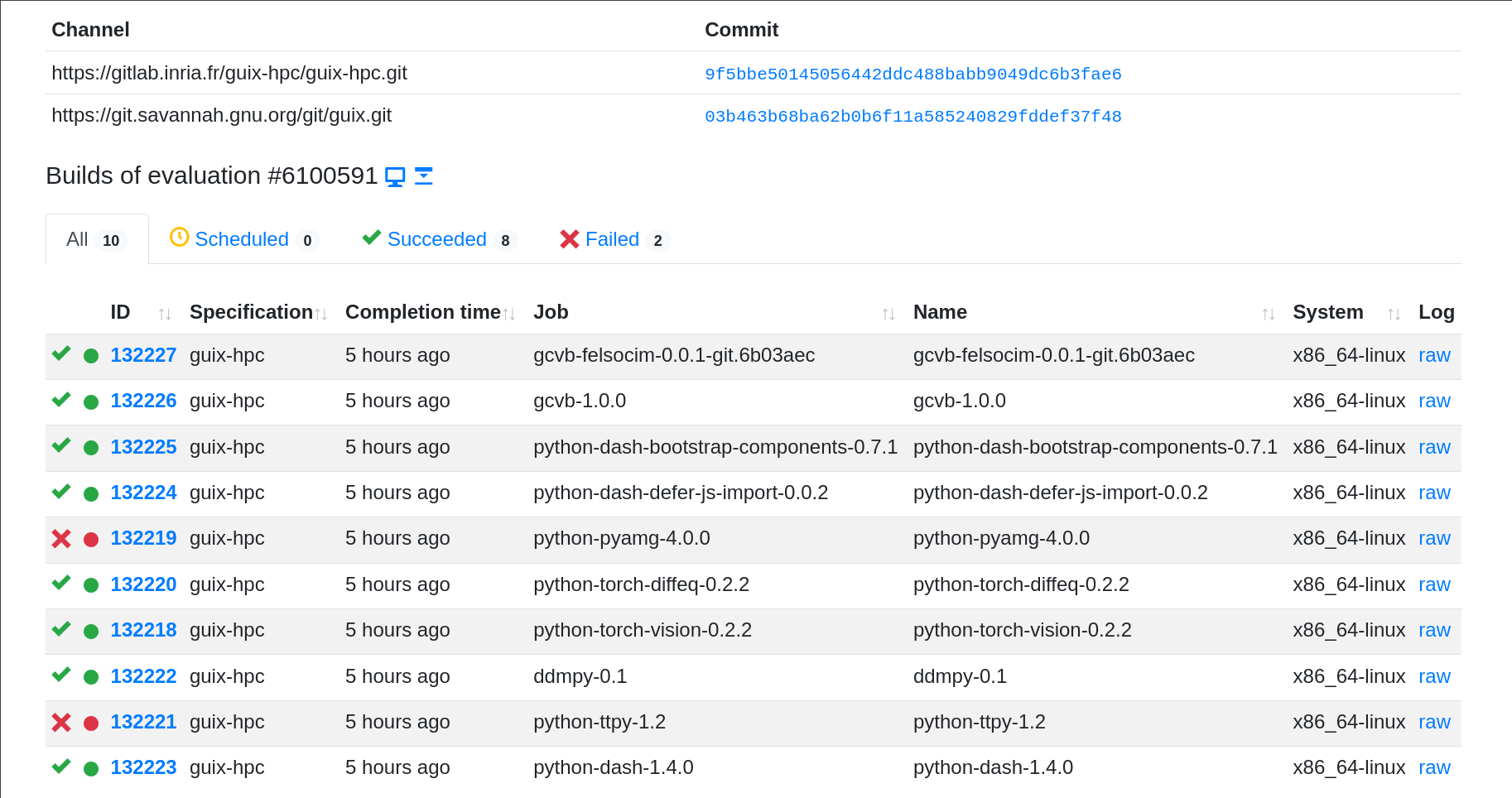Open build 132227 details
Screen dimensions: 1512x798
(x=143, y=355)
